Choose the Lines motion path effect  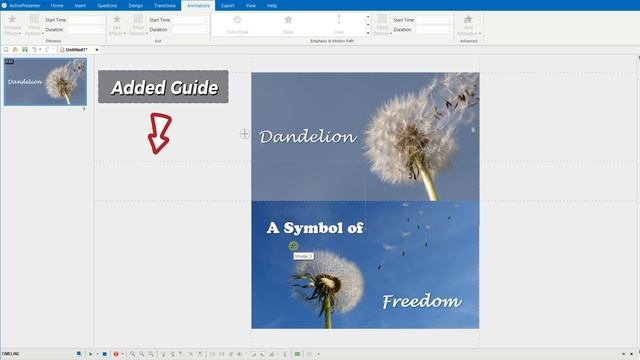pos(339,24)
